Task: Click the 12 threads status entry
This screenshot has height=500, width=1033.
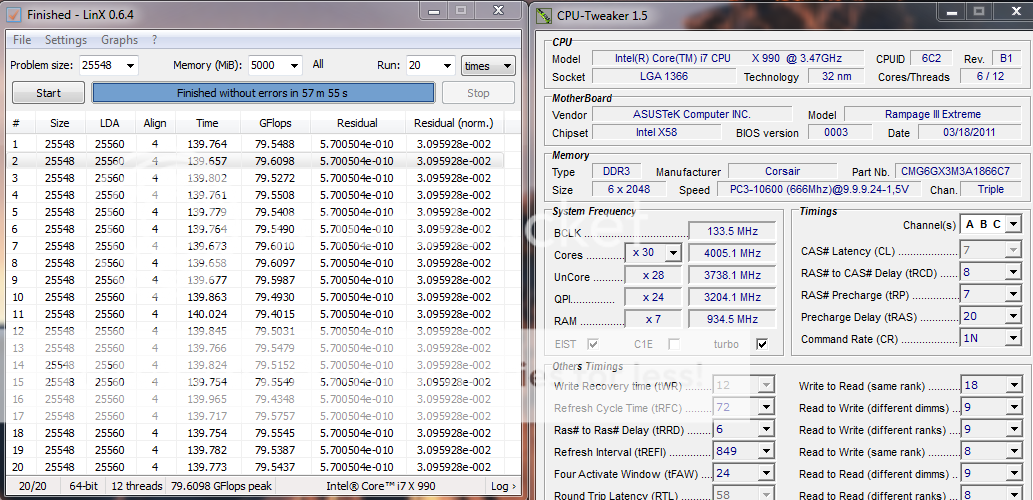Action: click(x=136, y=486)
